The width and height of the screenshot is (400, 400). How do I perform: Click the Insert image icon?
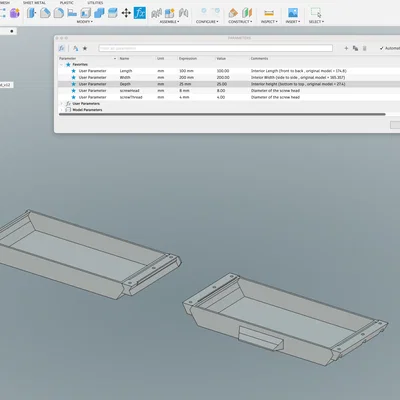point(293,13)
